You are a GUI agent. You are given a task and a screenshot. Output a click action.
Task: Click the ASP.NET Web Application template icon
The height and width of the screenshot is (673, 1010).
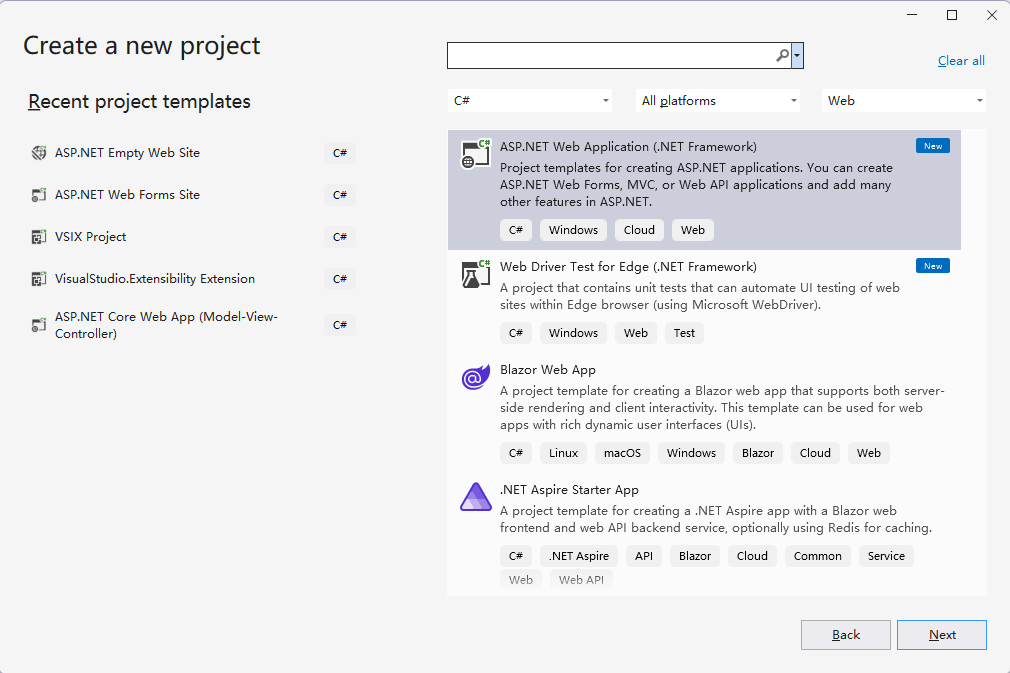click(476, 154)
